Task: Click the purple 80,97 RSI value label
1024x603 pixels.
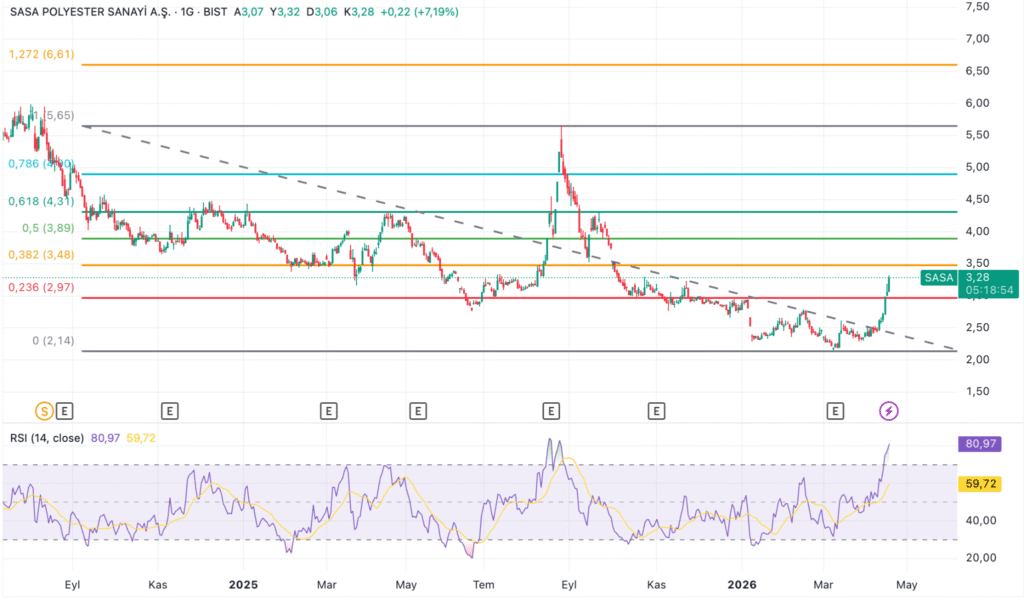Action: click(x=986, y=443)
